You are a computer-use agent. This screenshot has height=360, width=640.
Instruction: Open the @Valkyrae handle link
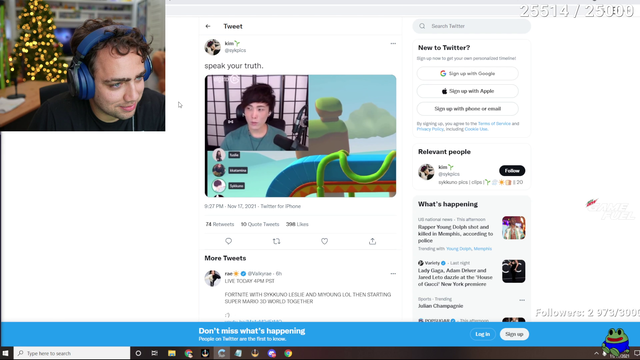(260, 273)
